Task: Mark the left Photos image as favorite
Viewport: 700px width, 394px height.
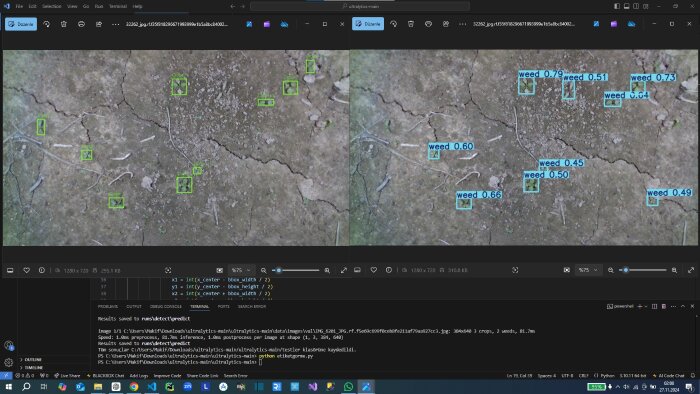Action: [x=26, y=270]
